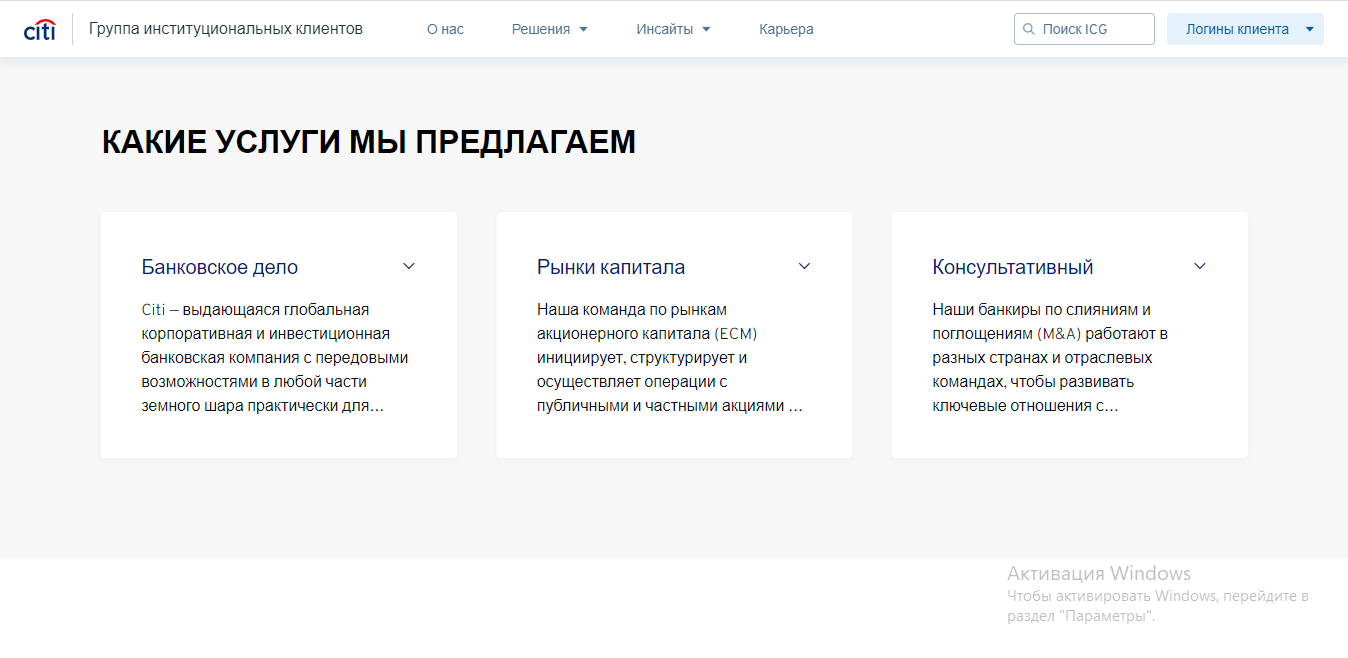Open the О нас menu item
This screenshot has height=658, width=1348.
(445, 30)
